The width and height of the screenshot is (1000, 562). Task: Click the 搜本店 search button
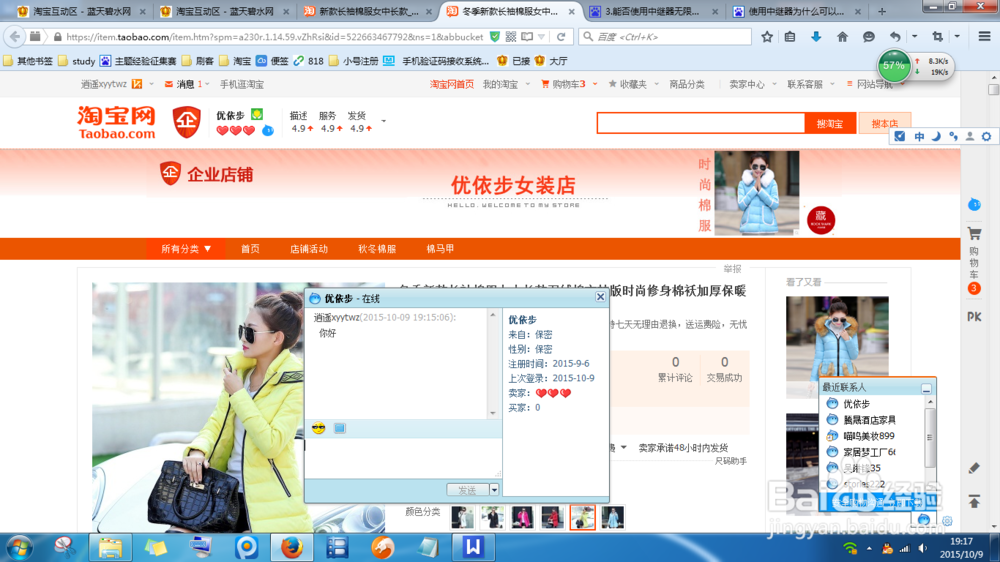click(885, 123)
